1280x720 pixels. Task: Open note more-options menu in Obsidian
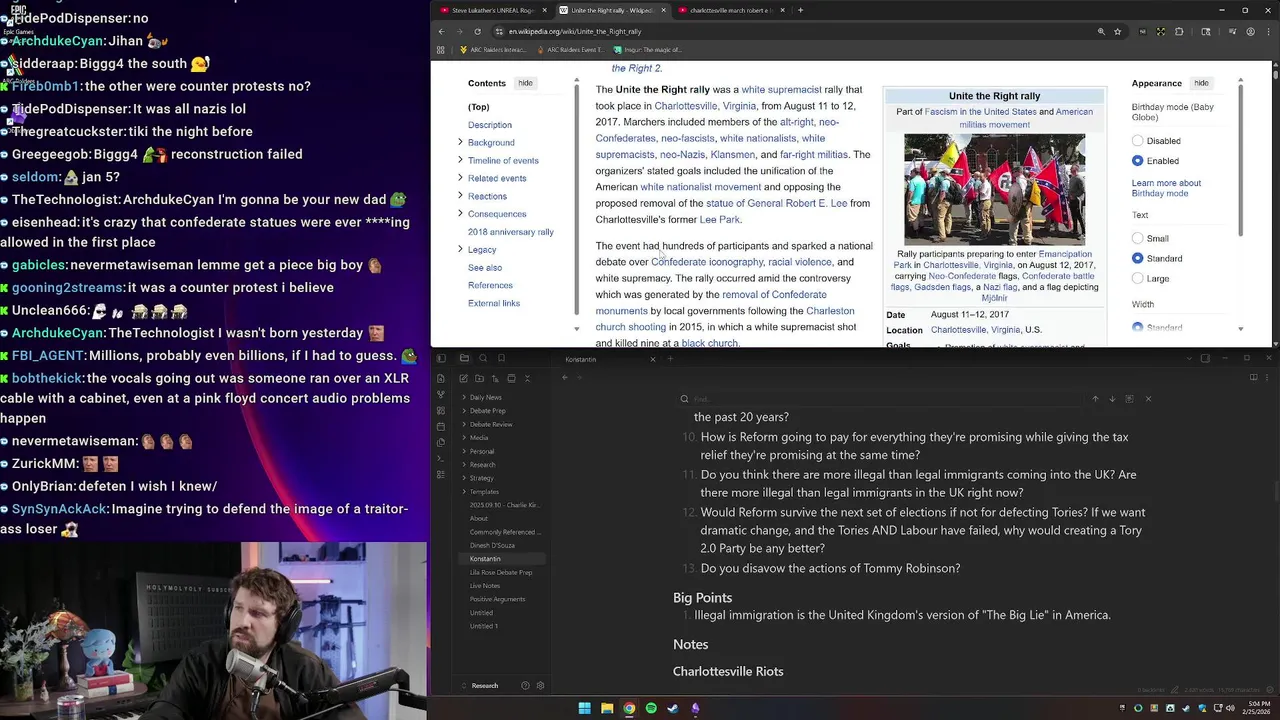click(1267, 377)
